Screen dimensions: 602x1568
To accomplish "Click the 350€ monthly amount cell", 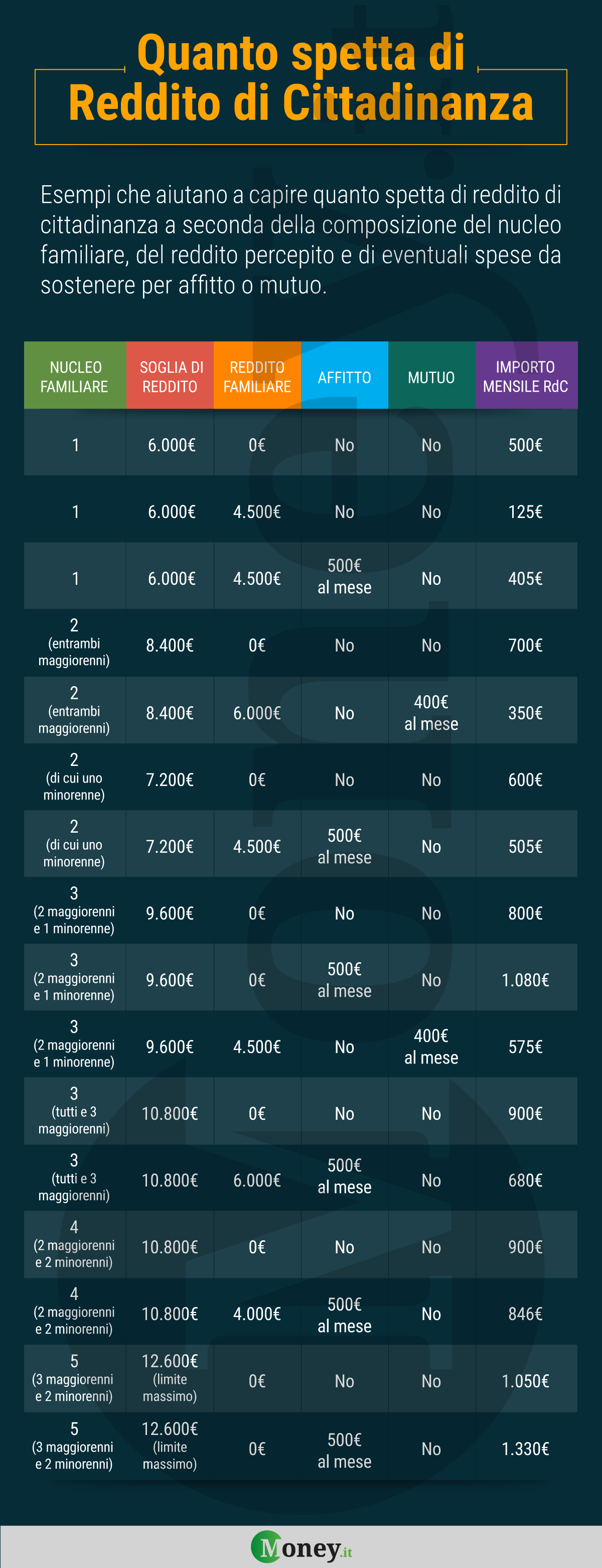I will 526,713.
